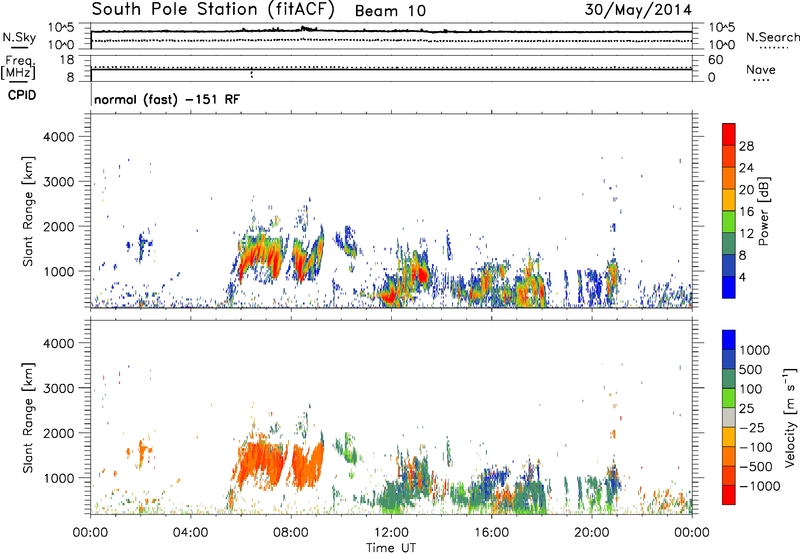Click the '-1000' label on Velocity scale

coord(759,486)
